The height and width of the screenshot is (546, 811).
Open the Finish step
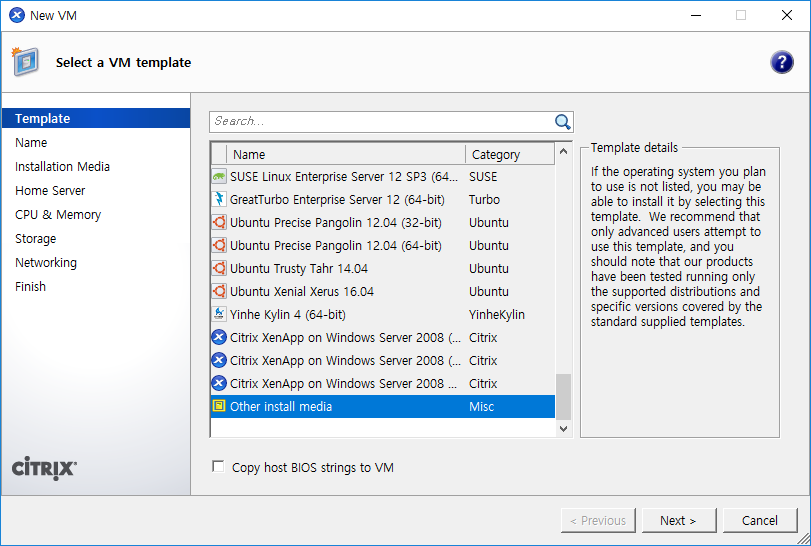click(x=30, y=286)
